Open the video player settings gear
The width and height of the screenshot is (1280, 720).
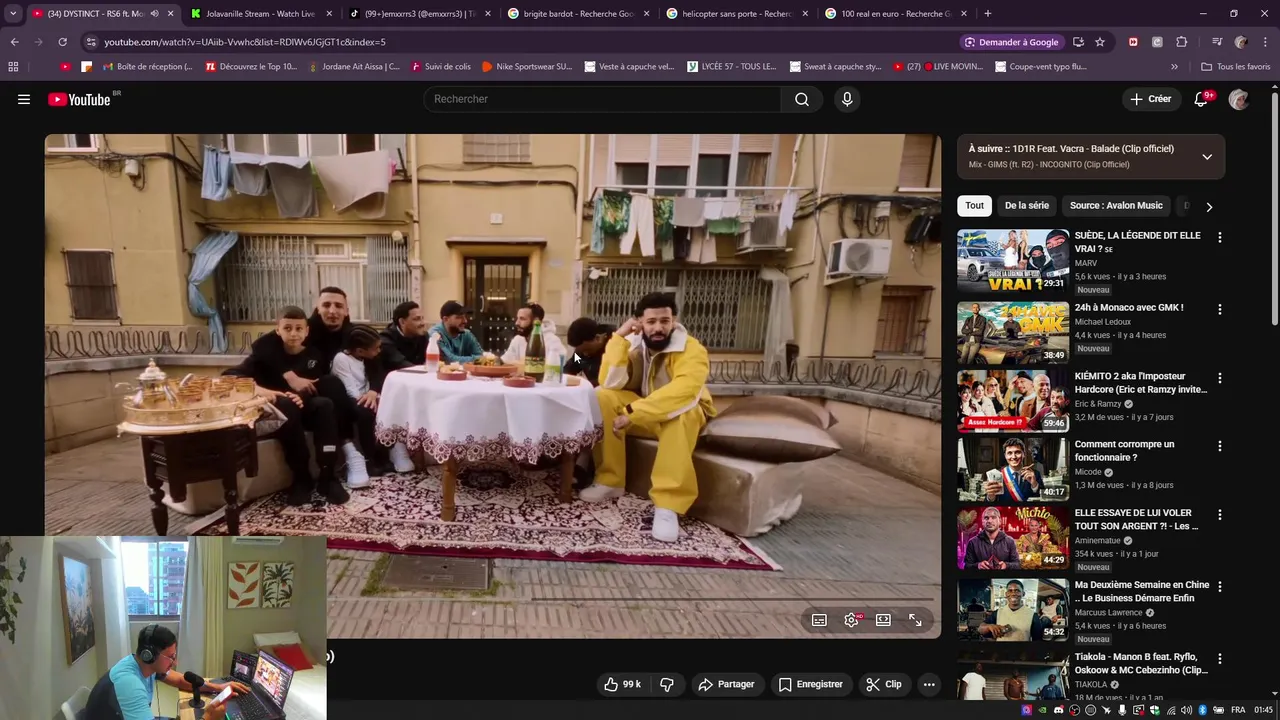click(x=851, y=620)
